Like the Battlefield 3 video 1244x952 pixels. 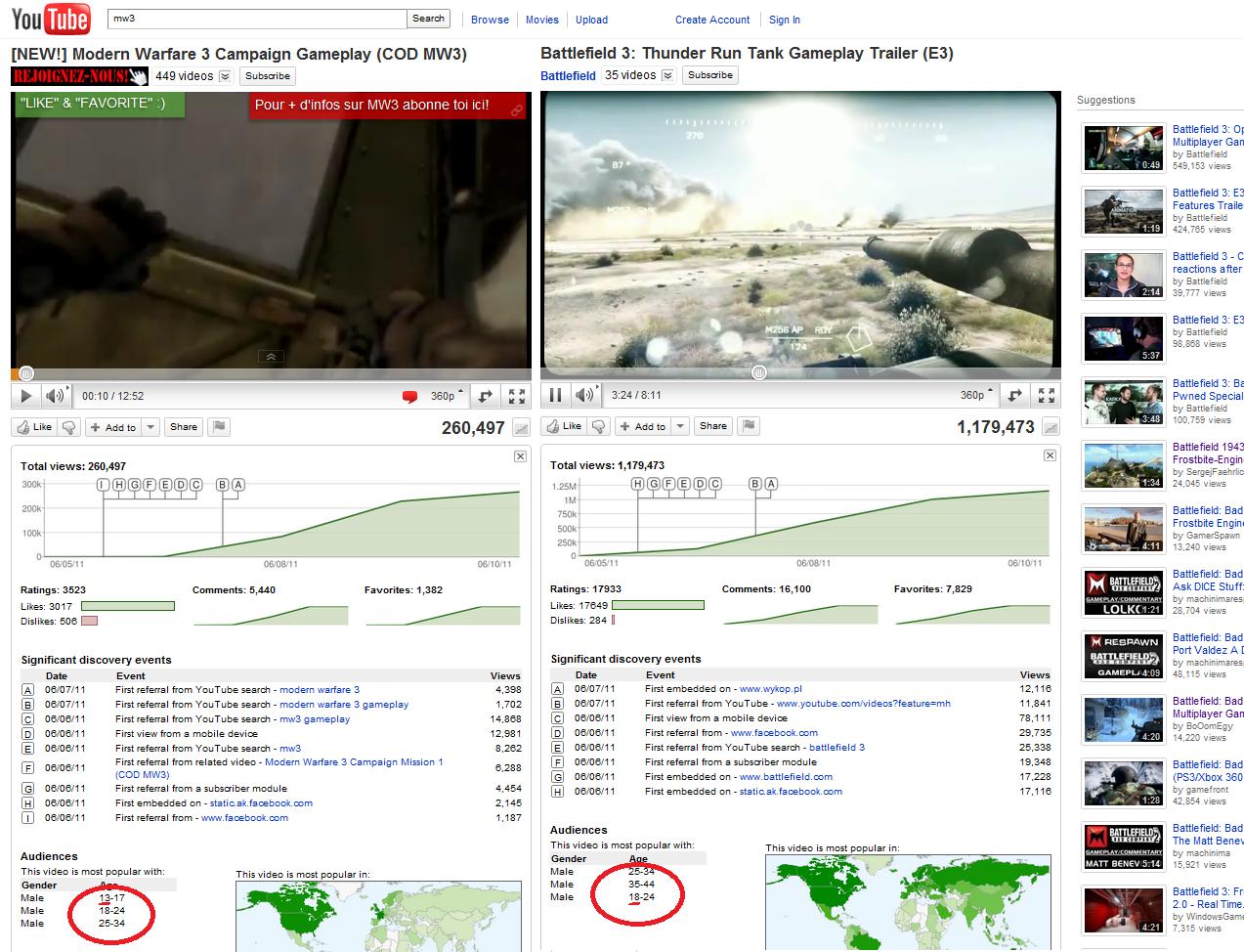pyautogui.click(x=564, y=426)
